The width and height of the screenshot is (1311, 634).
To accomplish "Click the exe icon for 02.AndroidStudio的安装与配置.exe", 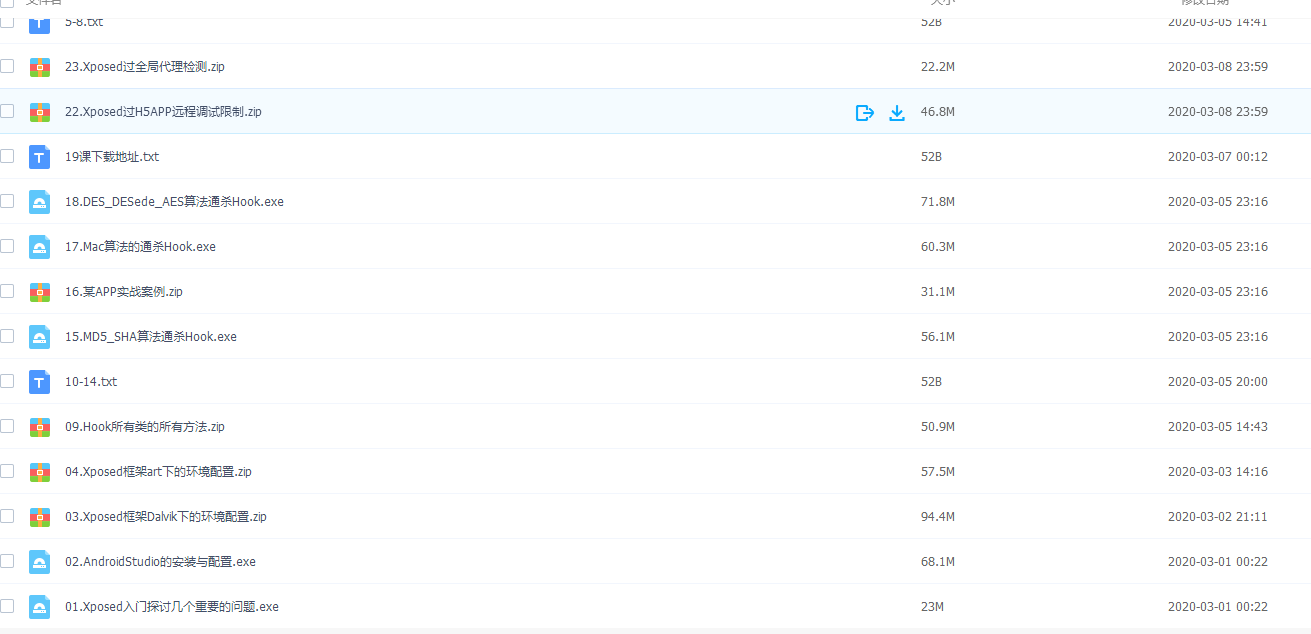I will click(40, 562).
